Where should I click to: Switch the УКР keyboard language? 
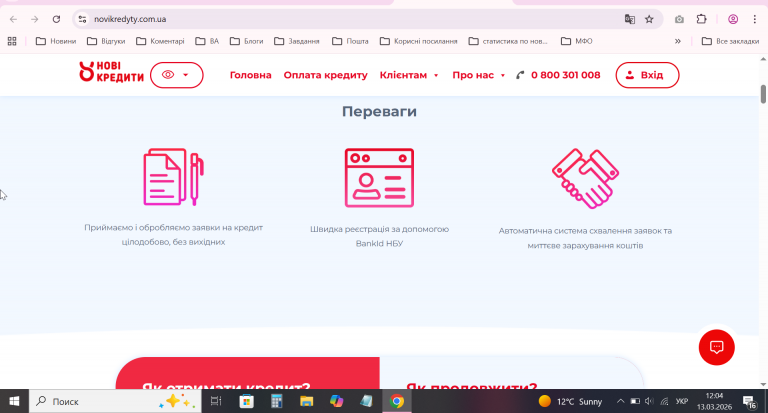coord(681,401)
